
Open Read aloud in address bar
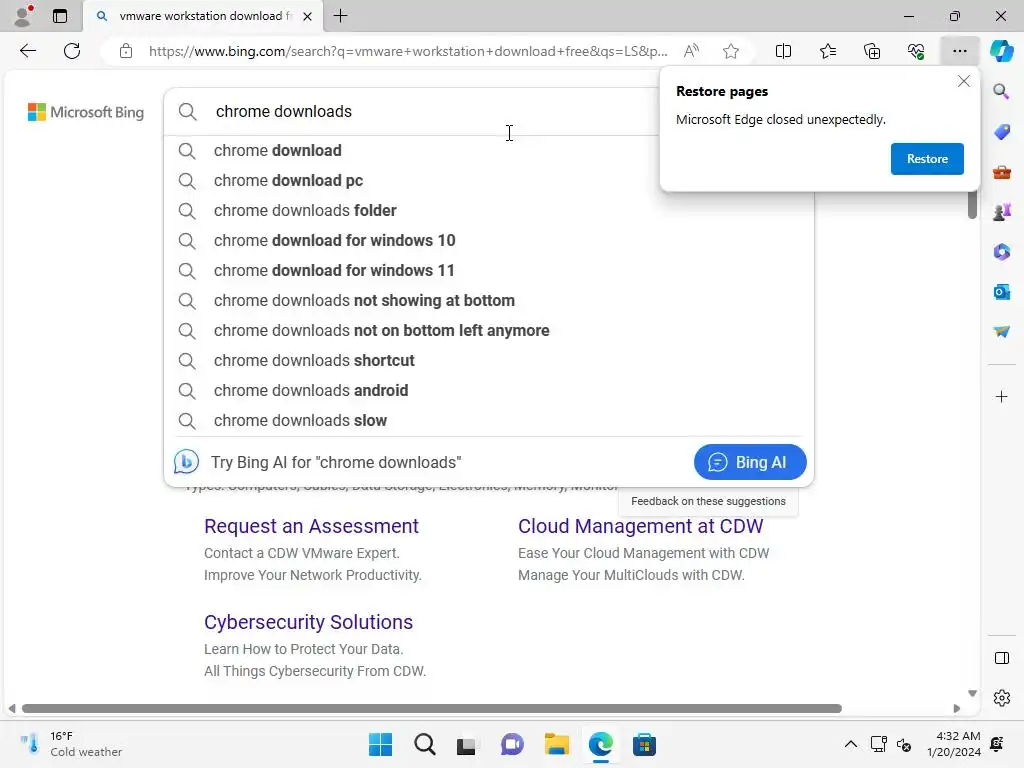pyautogui.click(x=691, y=51)
